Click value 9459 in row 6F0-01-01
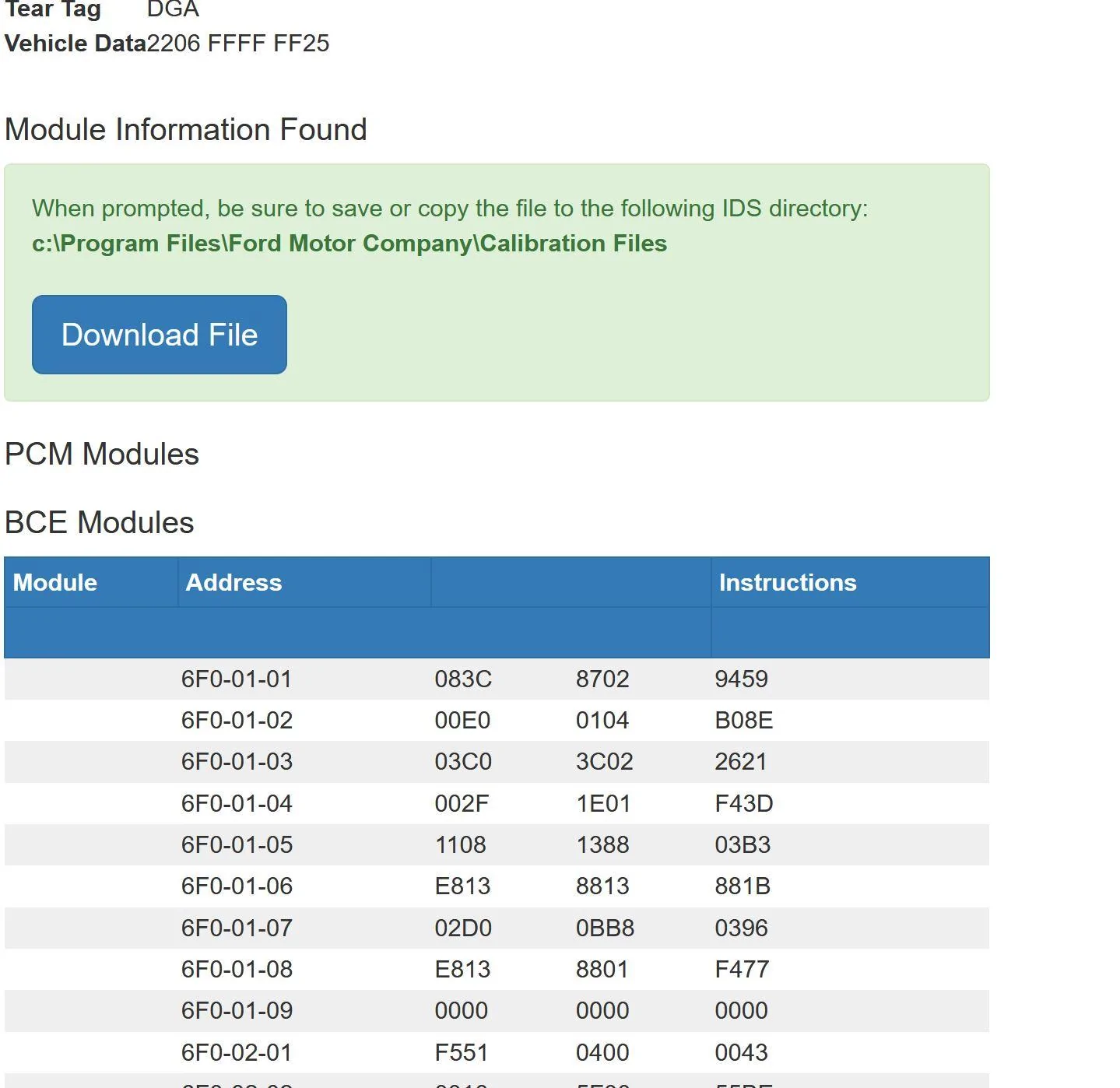Image resolution: width=1120 pixels, height=1088 pixels. [x=741, y=679]
